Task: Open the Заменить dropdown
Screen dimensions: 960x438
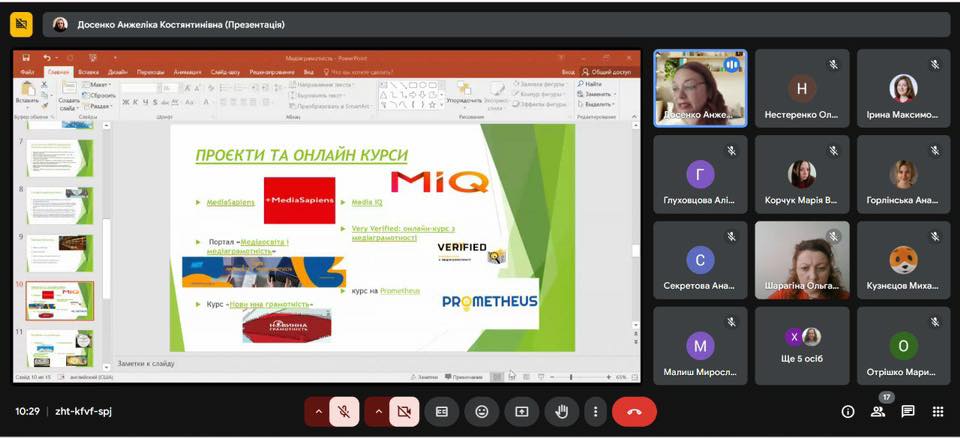Action: click(x=596, y=94)
